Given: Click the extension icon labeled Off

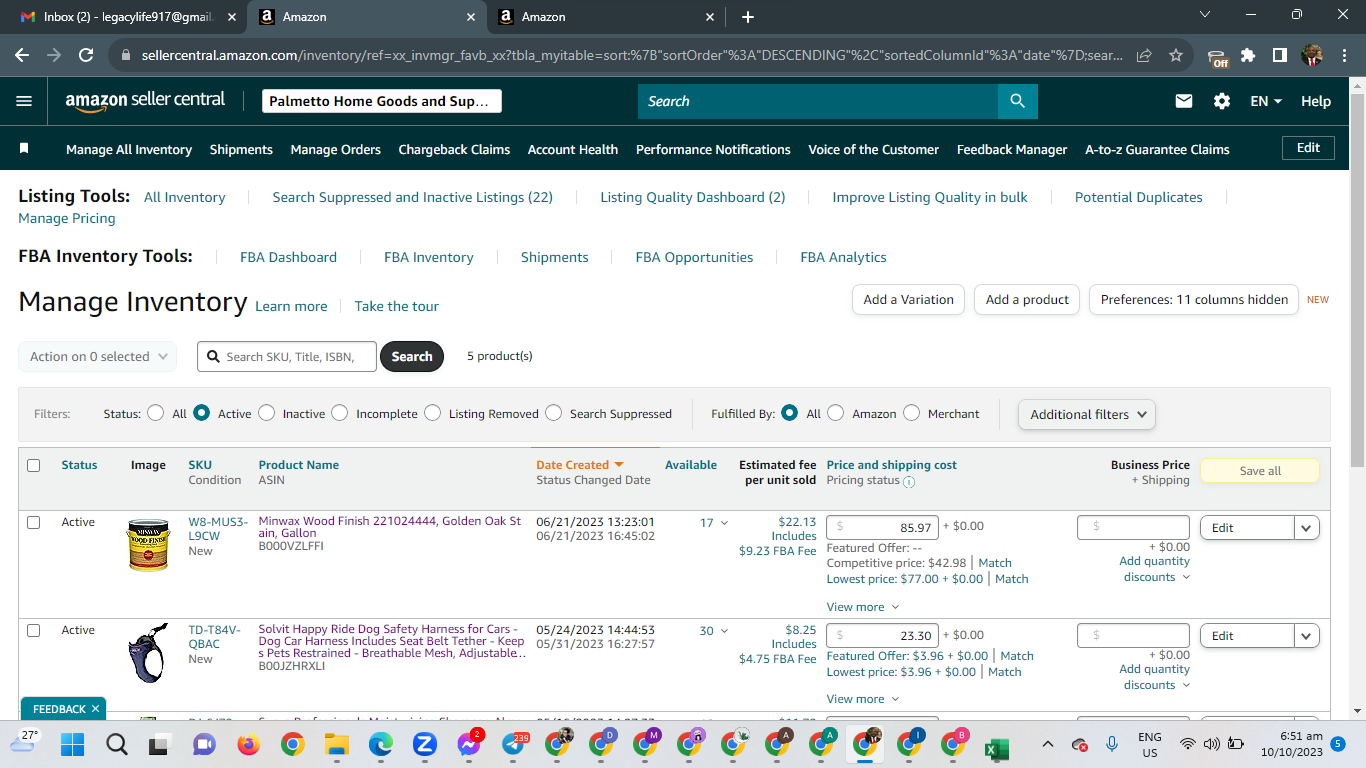Looking at the screenshot, I should 1217,57.
